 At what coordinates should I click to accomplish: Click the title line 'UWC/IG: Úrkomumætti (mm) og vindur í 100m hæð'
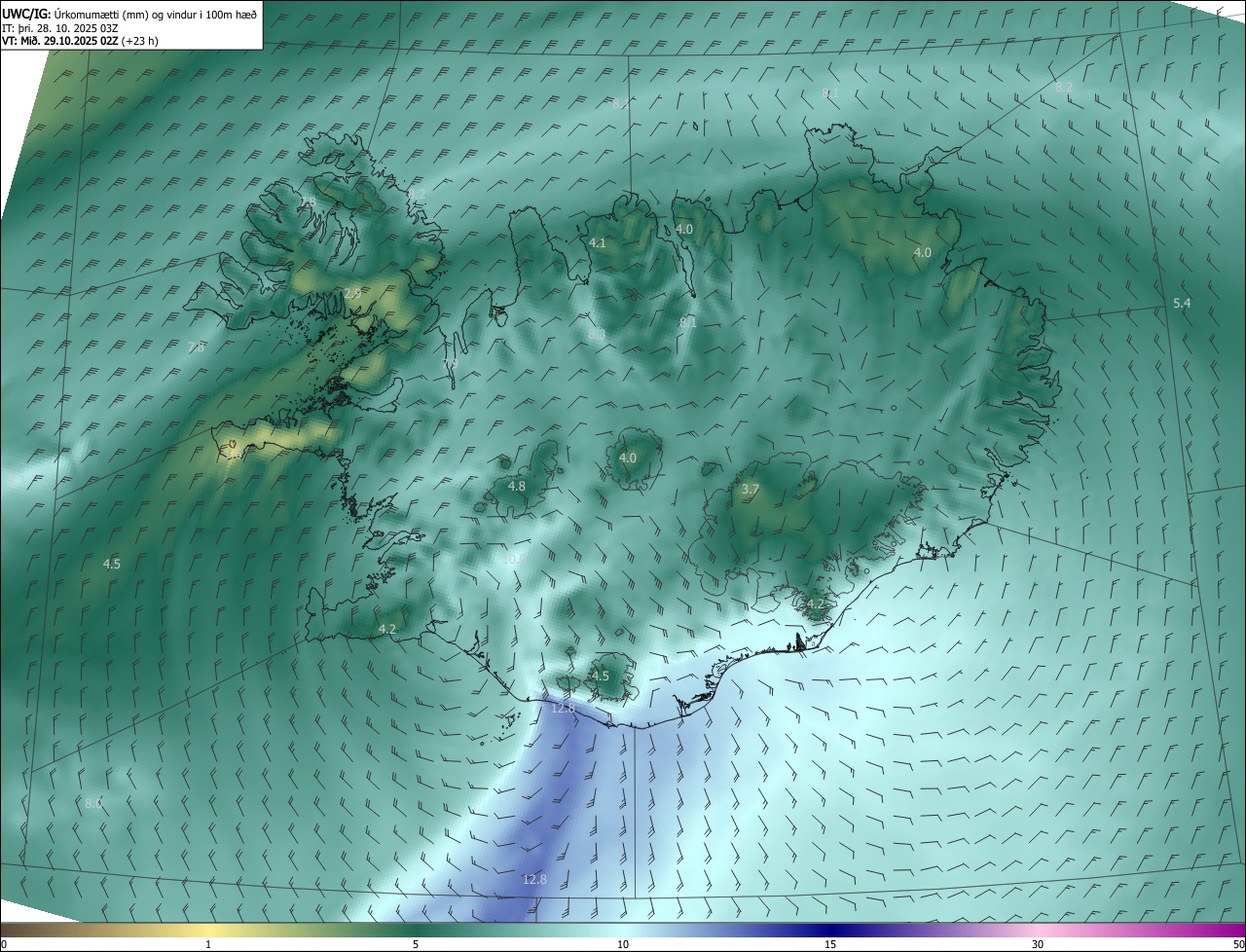[129, 14]
